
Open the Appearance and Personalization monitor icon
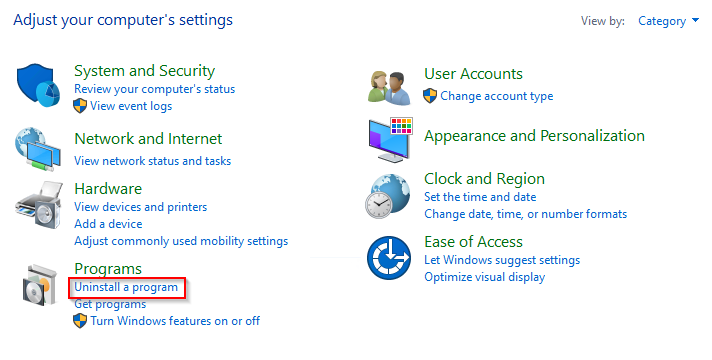tap(391, 139)
